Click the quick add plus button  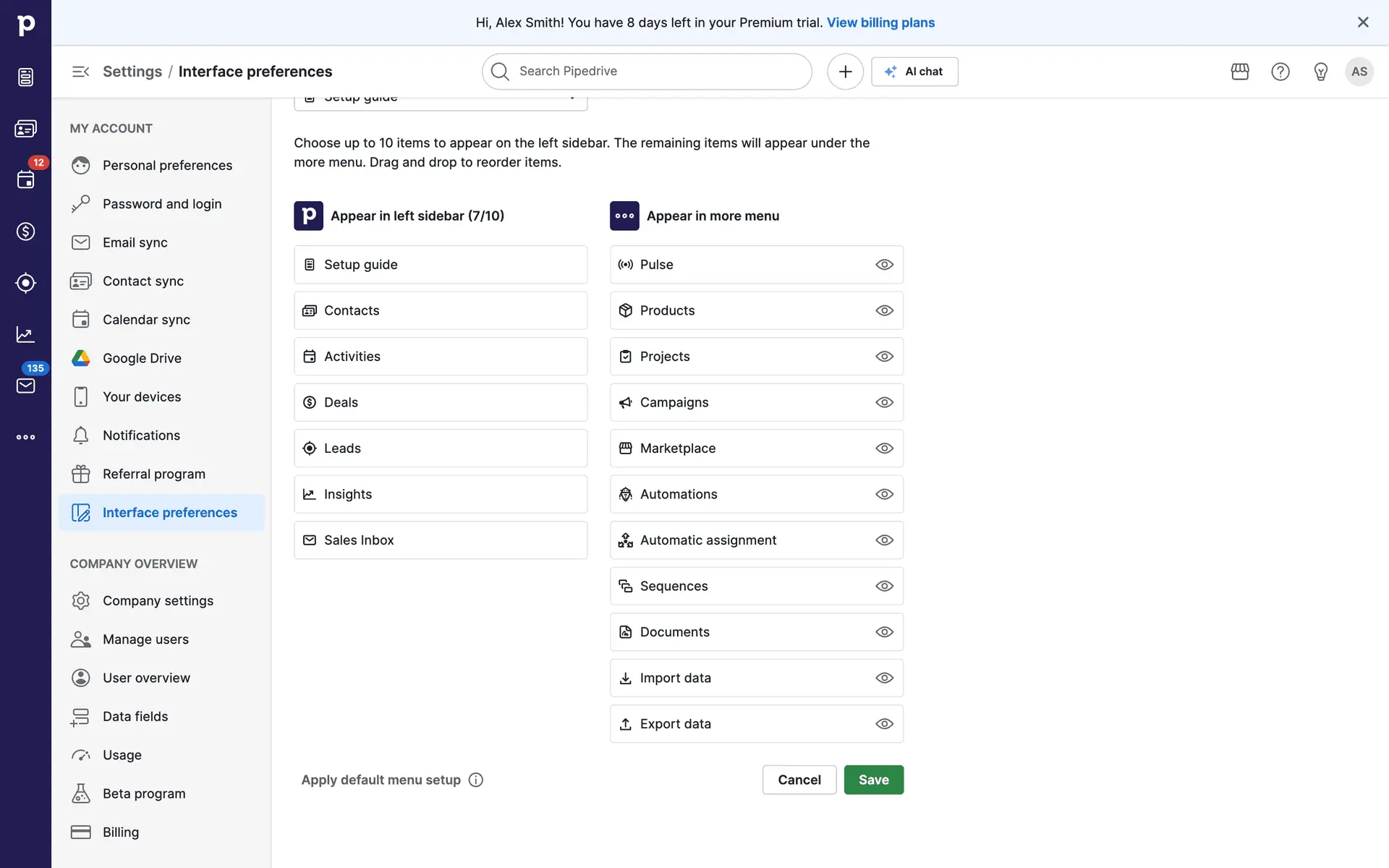point(845,72)
